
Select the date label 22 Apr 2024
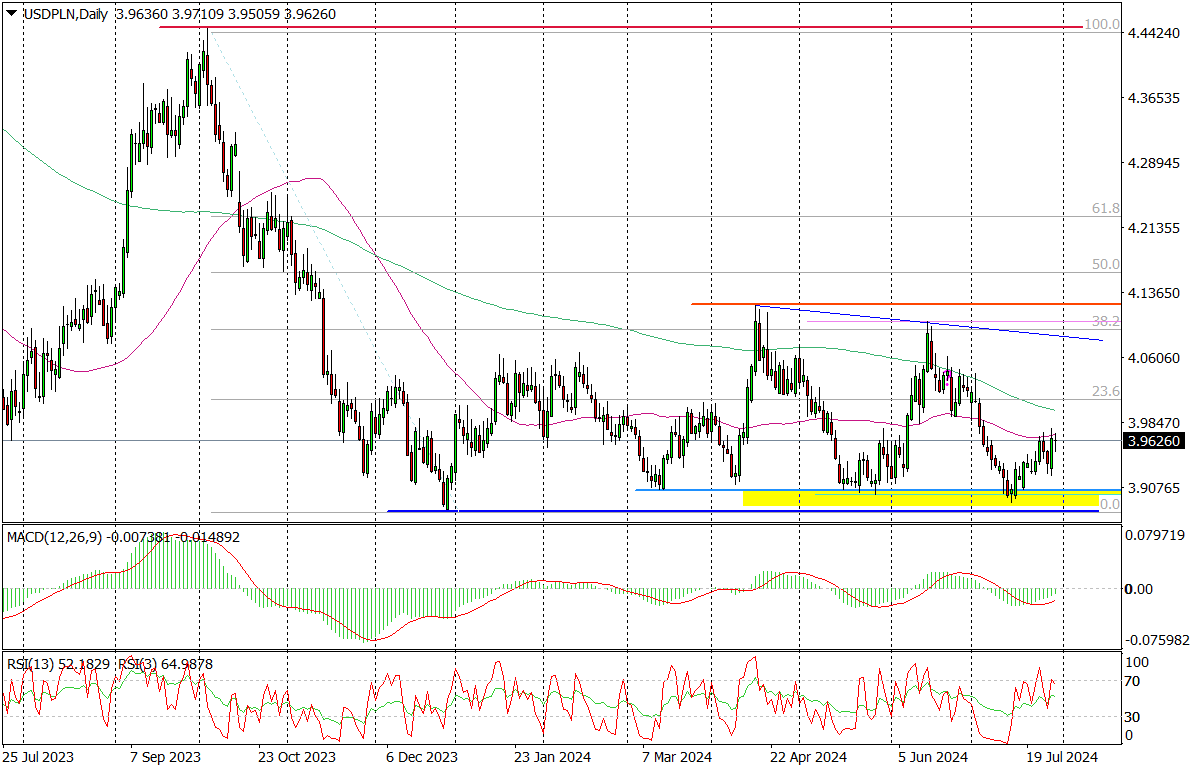click(x=808, y=757)
